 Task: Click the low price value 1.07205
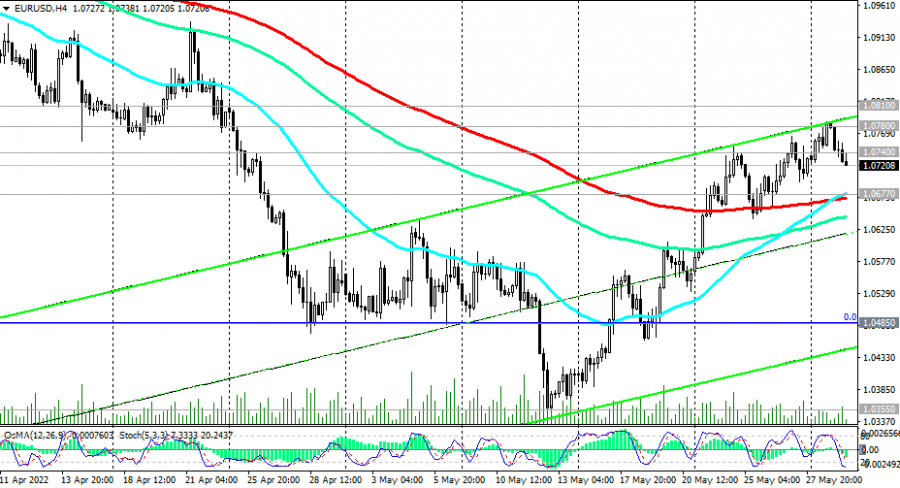point(158,9)
